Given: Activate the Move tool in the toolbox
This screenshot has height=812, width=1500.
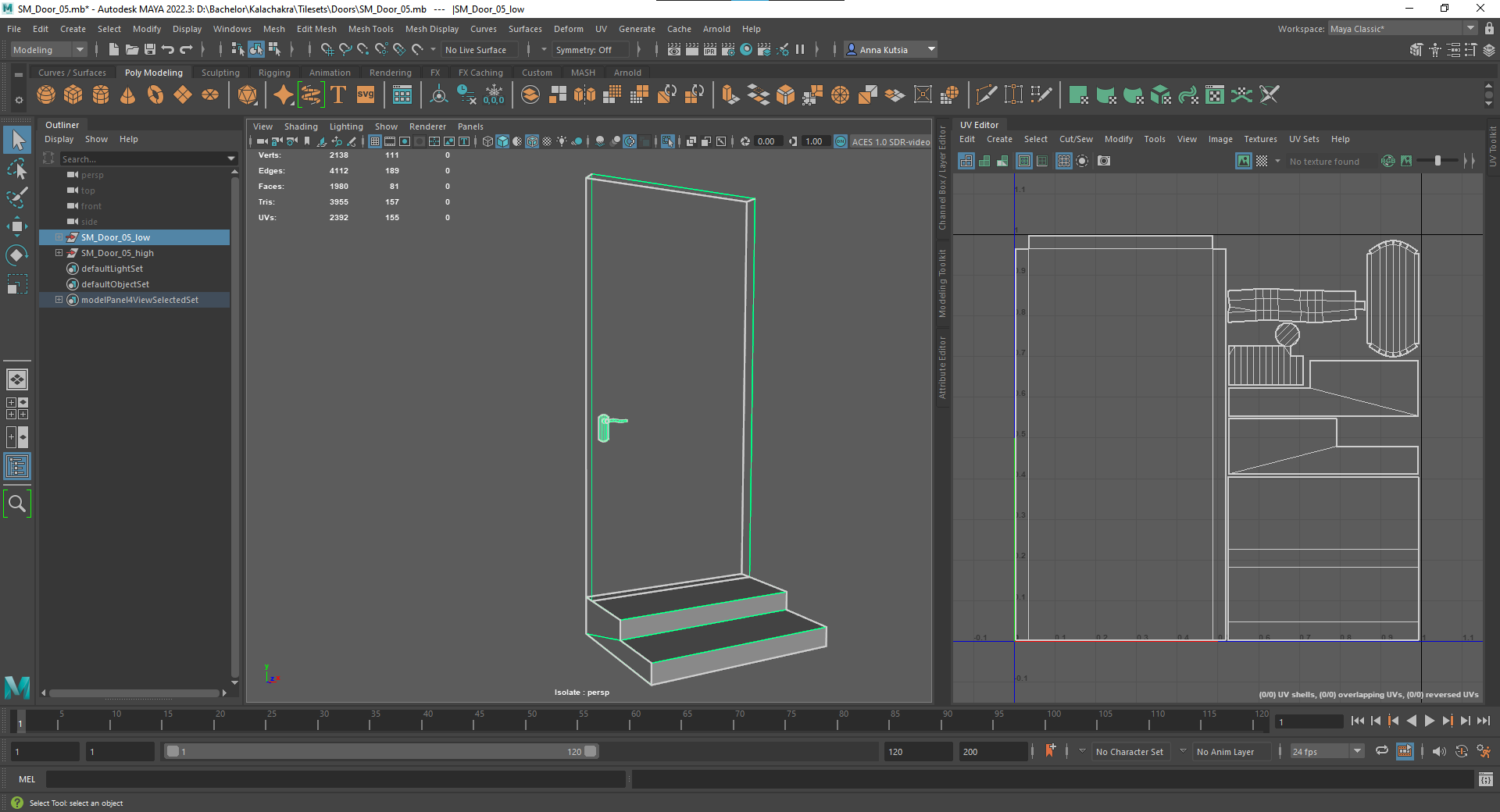Looking at the screenshot, I should tap(17, 226).
